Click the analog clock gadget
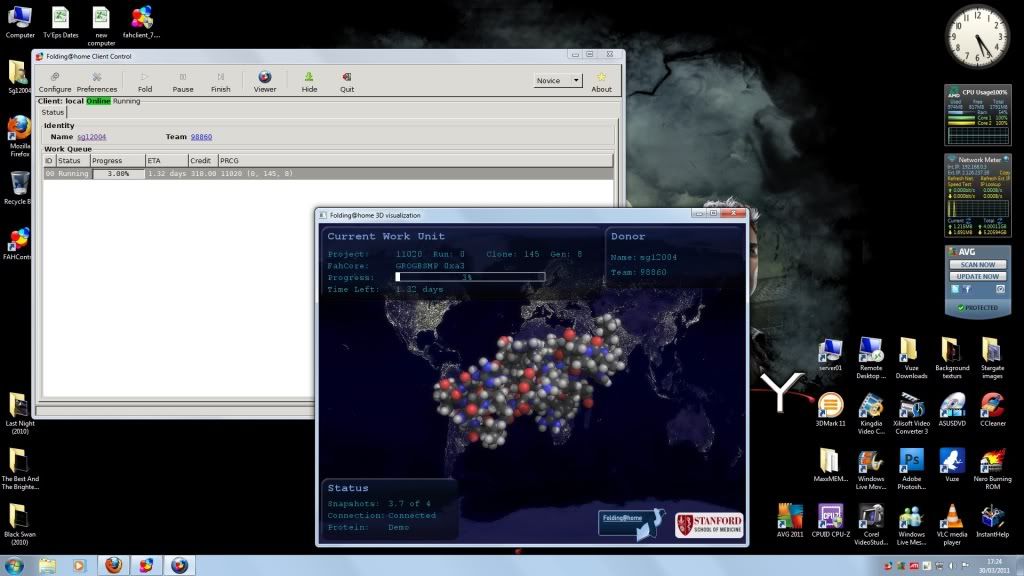 (978, 37)
